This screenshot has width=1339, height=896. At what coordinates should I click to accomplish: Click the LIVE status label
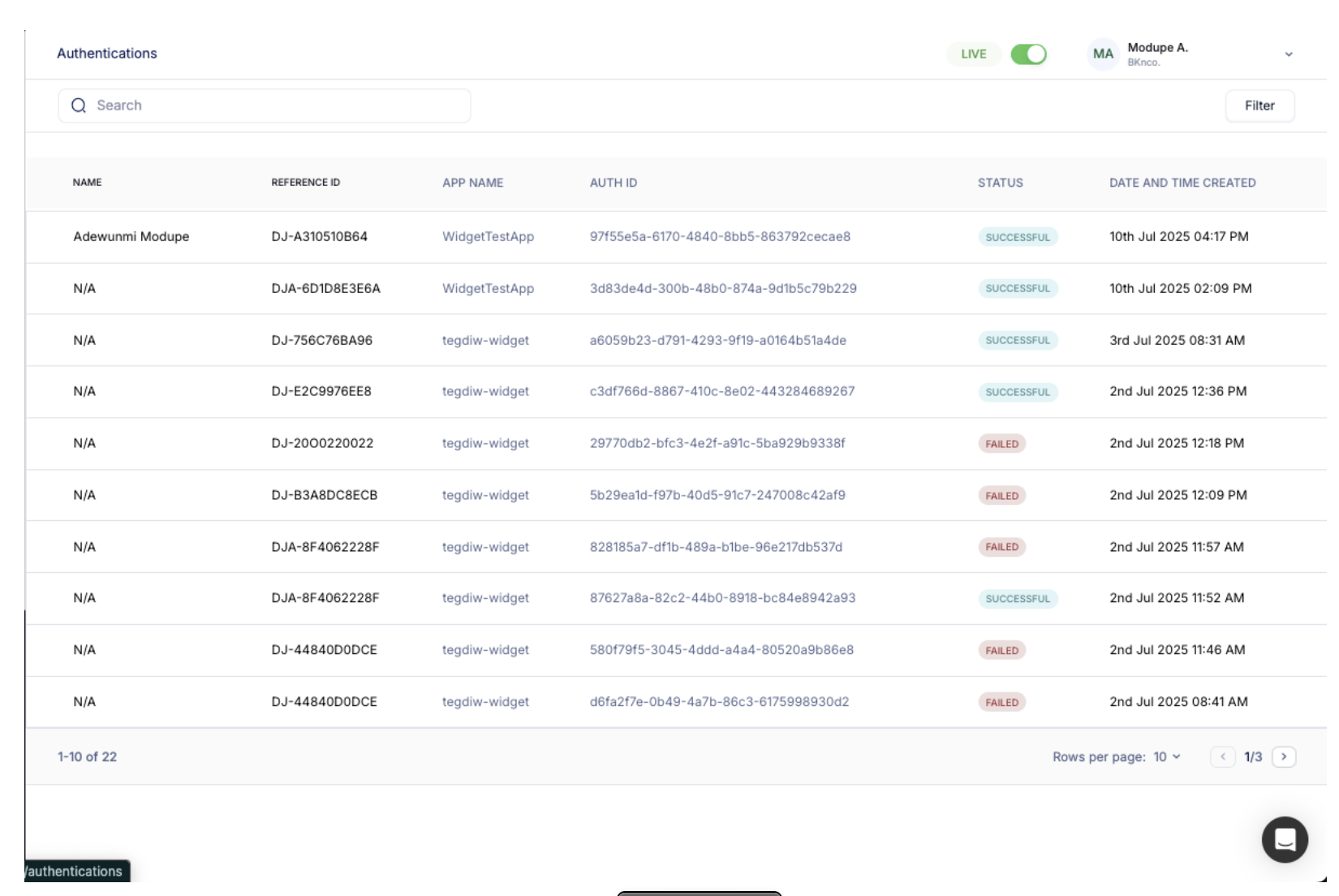(x=973, y=54)
